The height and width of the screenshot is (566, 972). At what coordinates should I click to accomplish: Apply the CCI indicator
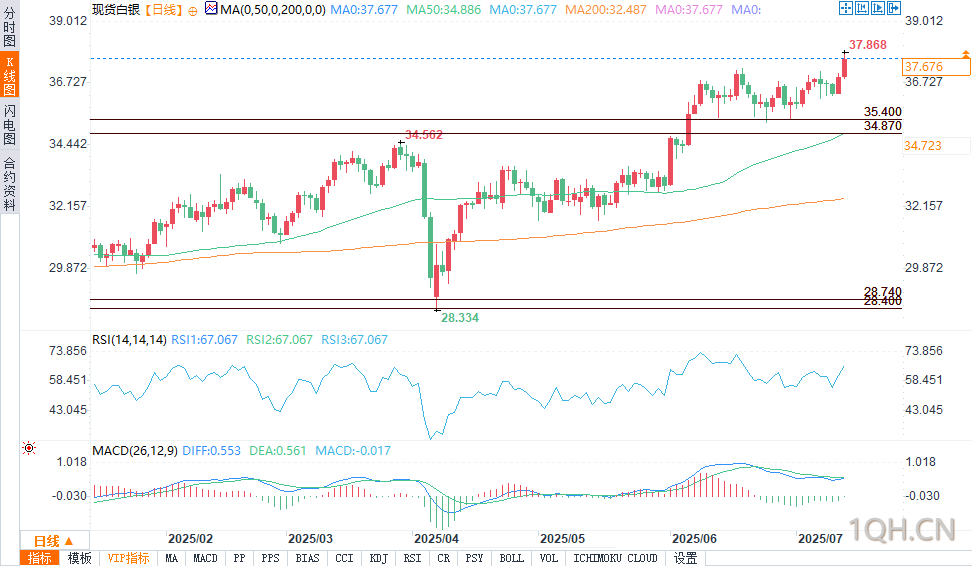pyautogui.click(x=344, y=558)
